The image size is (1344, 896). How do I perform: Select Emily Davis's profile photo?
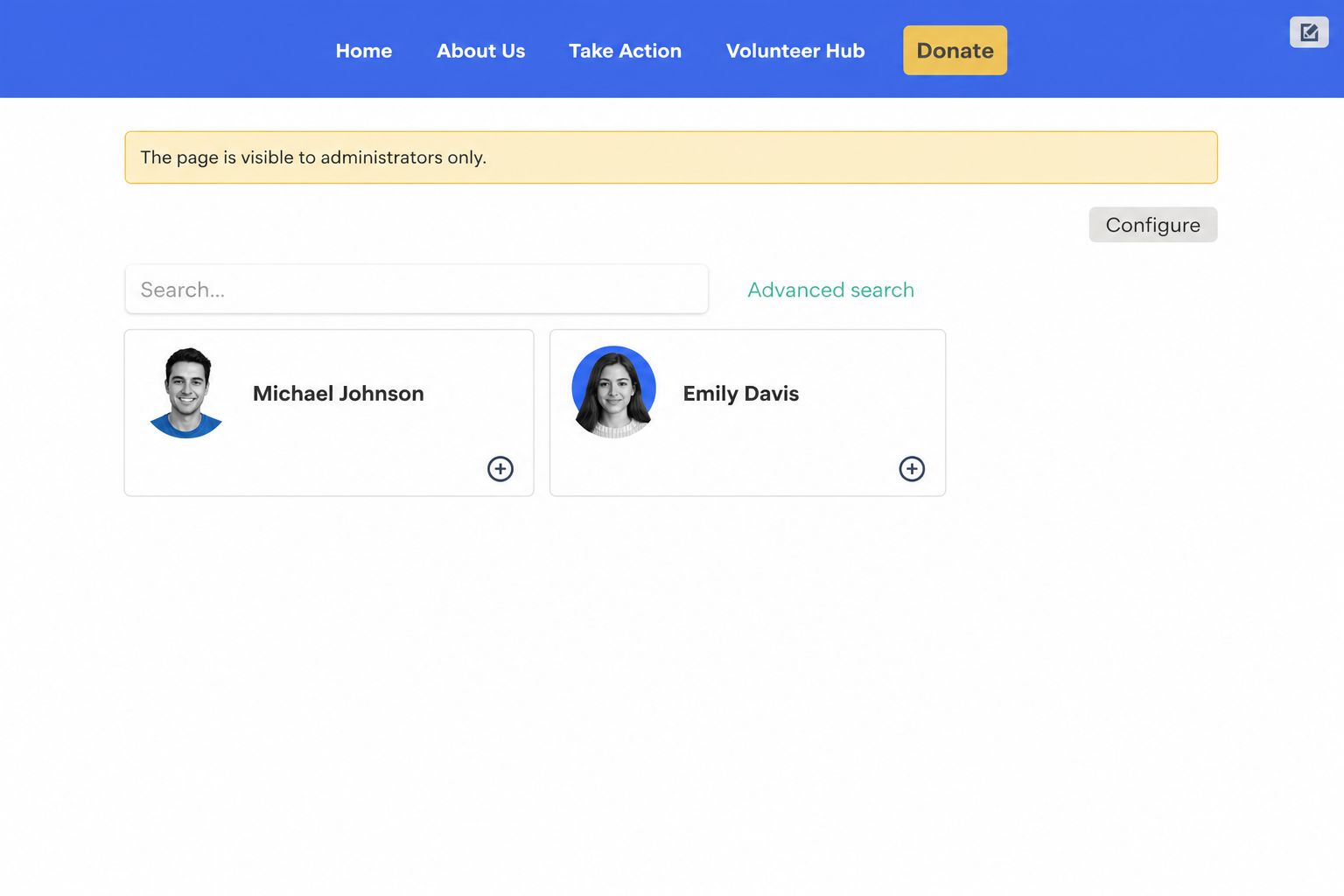click(x=613, y=392)
